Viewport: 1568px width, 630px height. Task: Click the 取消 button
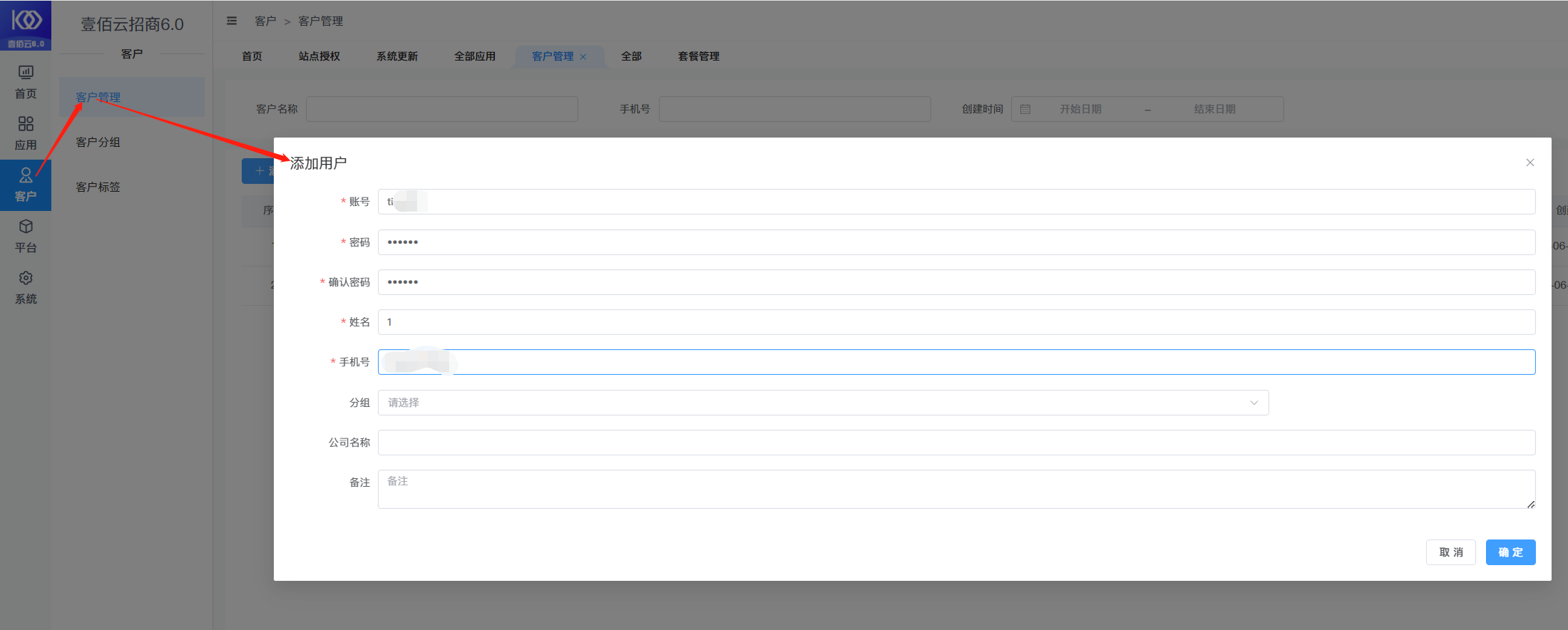tap(1450, 552)
